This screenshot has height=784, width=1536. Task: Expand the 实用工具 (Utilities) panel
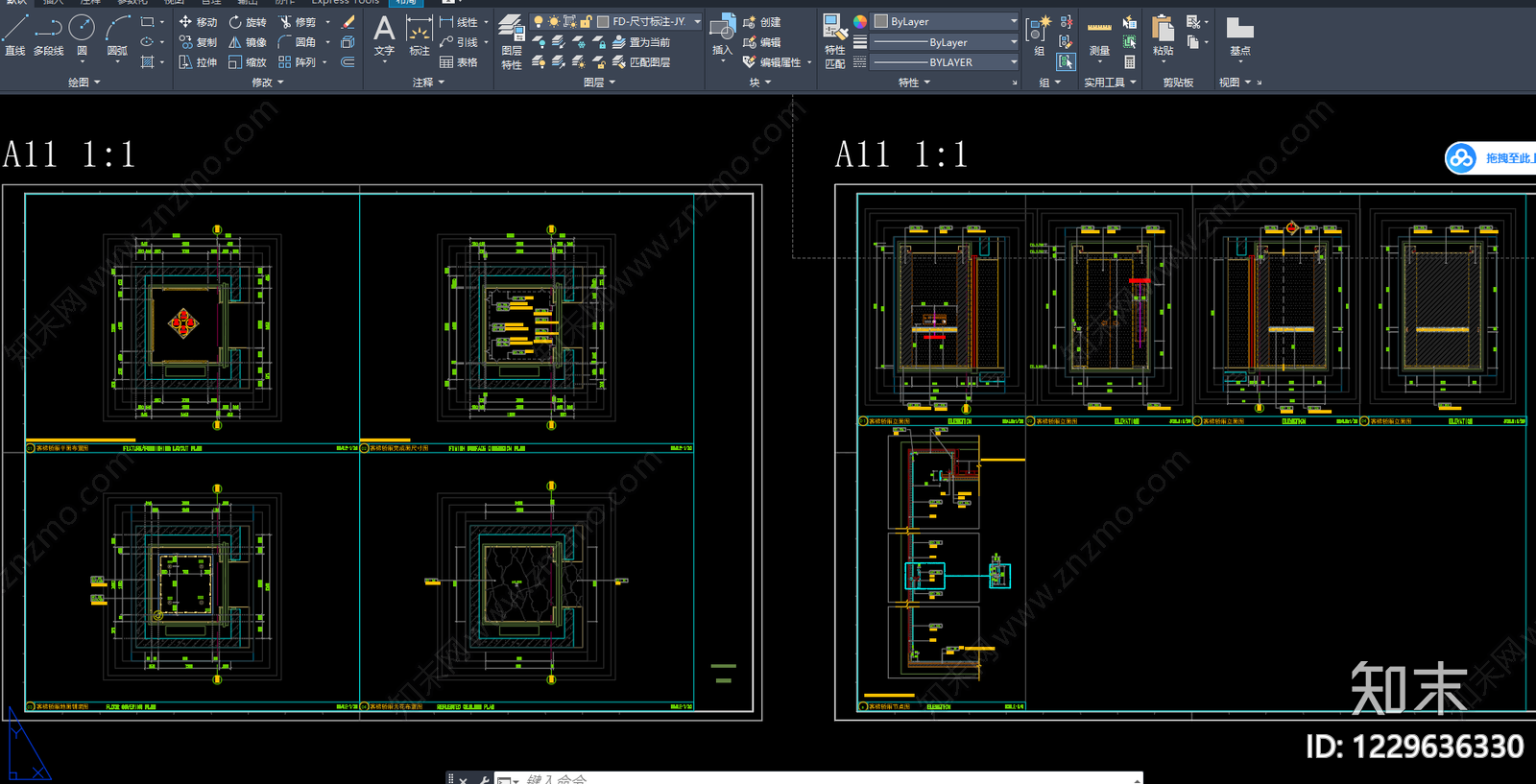point(1111,83)
